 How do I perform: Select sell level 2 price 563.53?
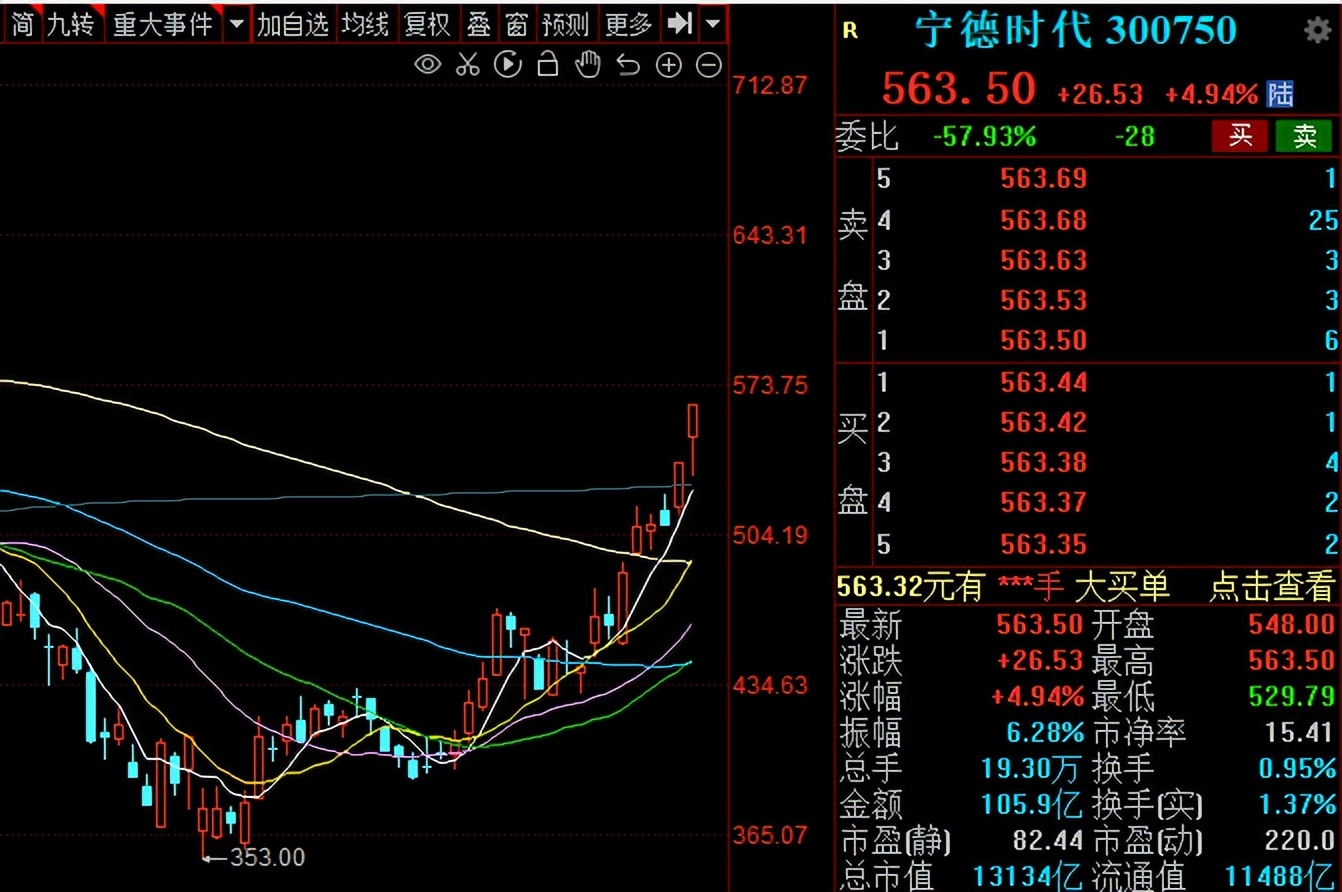[x=1043, y=300]
